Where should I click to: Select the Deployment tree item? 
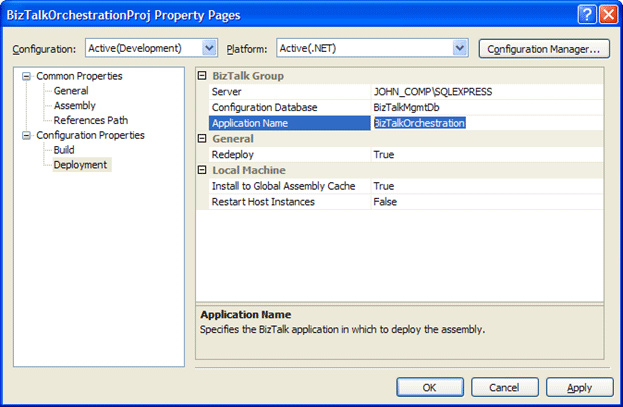[x=81, y=165]
